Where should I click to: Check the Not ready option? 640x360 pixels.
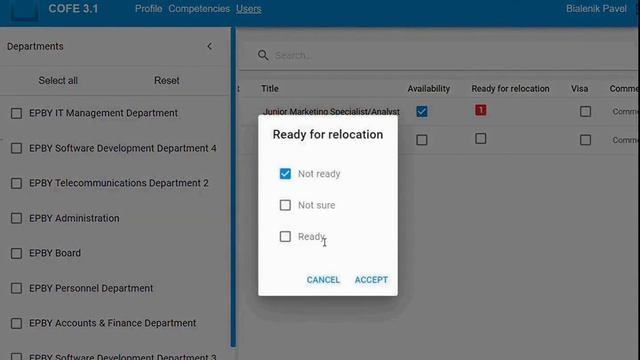click(285, 174)
